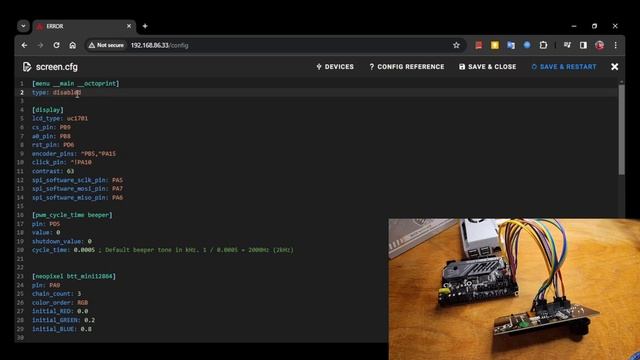Open the Chrome three-dot menu

(x=616, y=45)
